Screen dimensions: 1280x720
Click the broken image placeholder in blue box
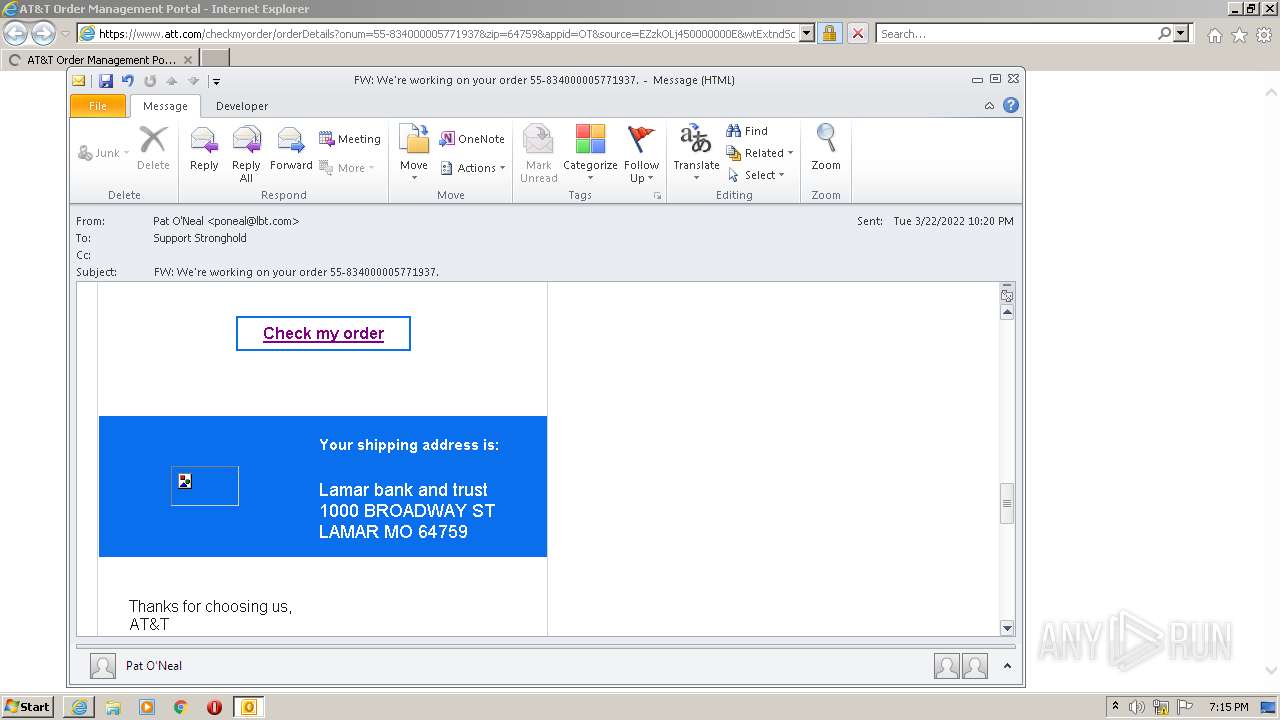(x=205, y=485)
